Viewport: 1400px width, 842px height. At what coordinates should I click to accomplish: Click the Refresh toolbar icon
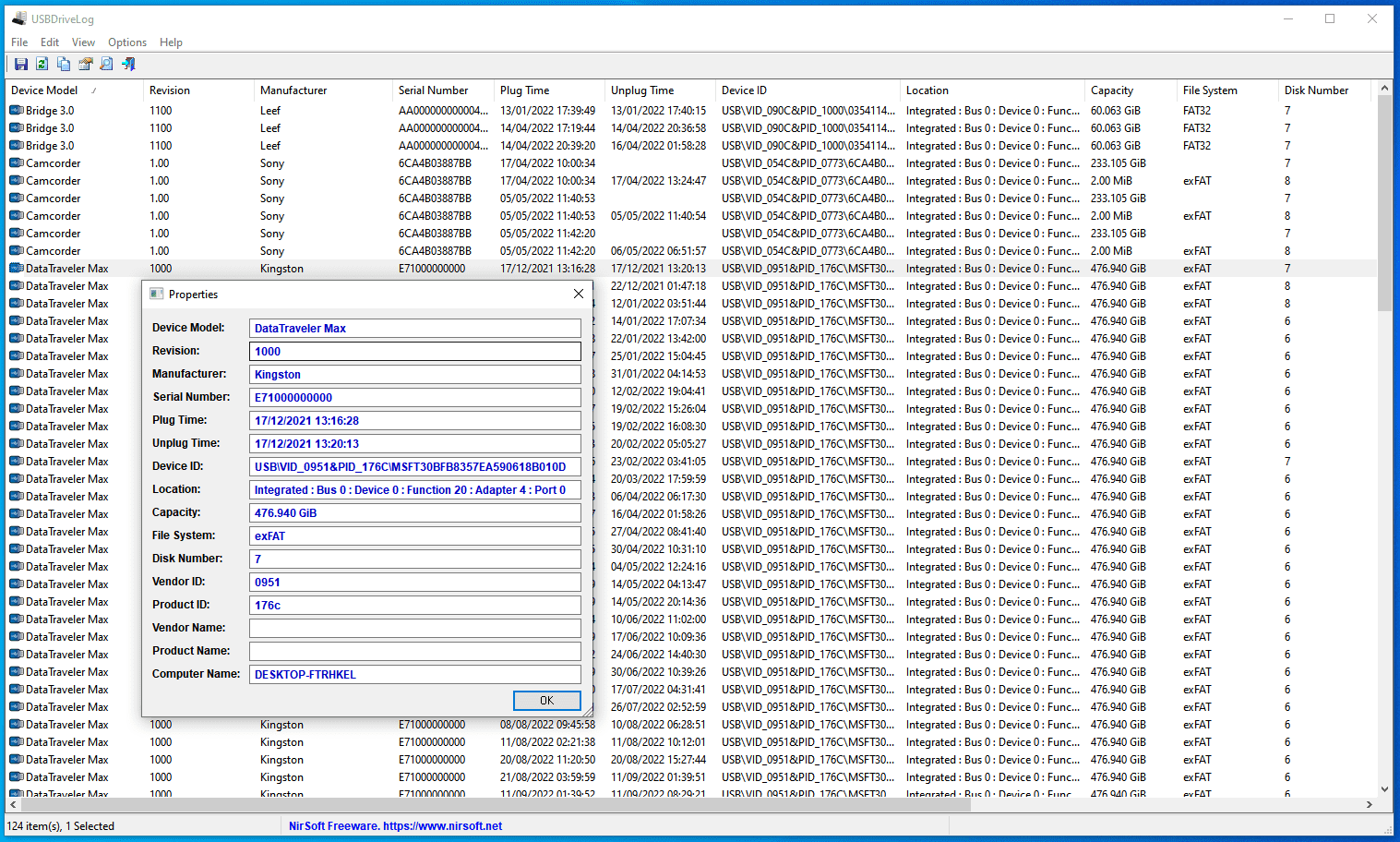coord(42,64)
